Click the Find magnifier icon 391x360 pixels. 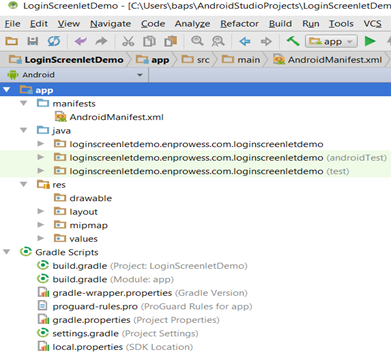click(197, 41)
